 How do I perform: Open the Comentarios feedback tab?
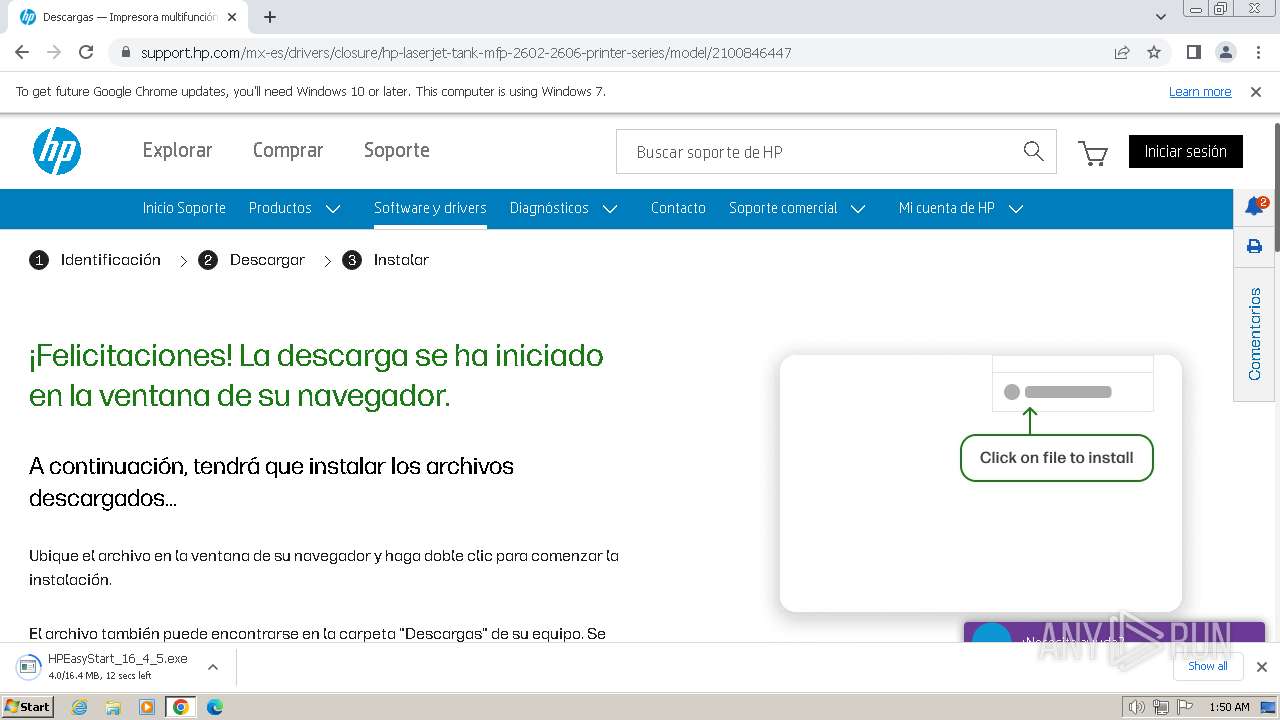[x=1254, y=334]
